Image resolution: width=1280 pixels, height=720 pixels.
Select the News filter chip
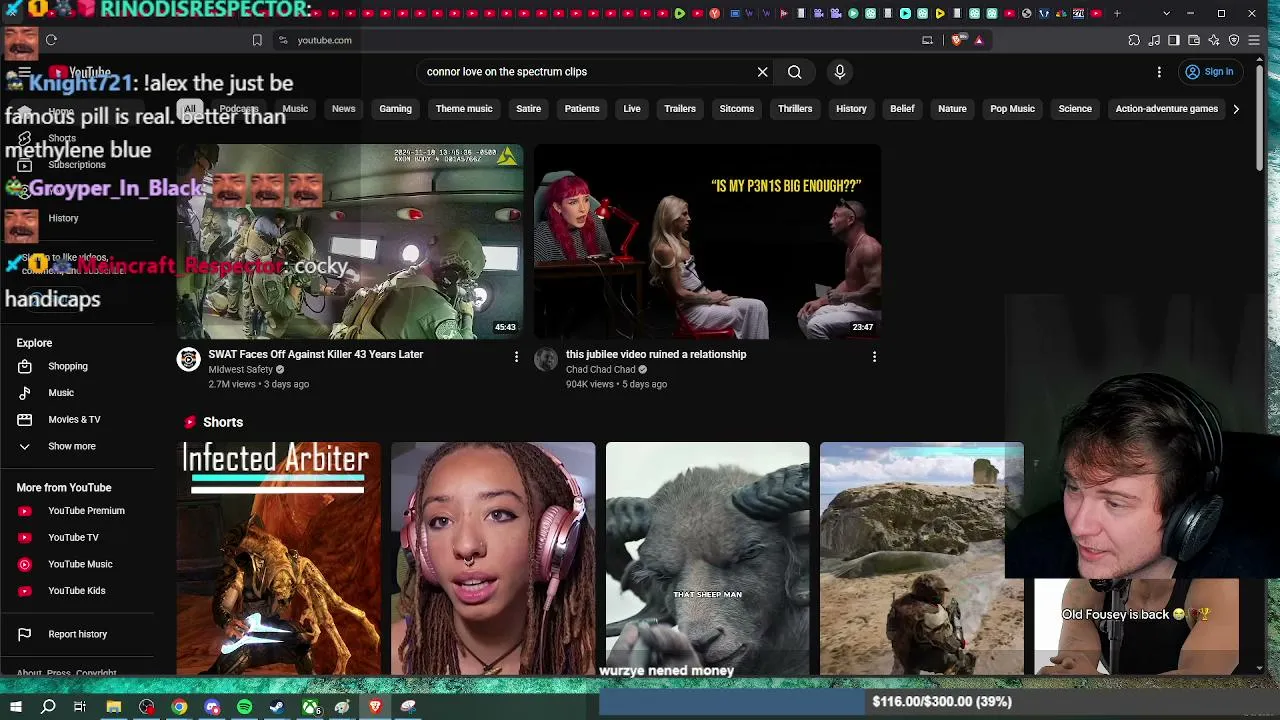(x=344, y=109)
